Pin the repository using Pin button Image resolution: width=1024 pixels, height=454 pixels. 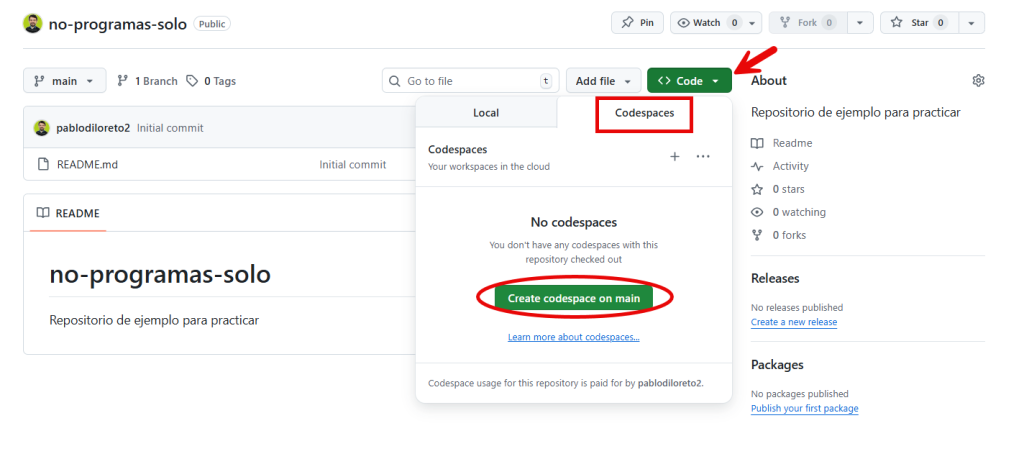click(636, 22)
